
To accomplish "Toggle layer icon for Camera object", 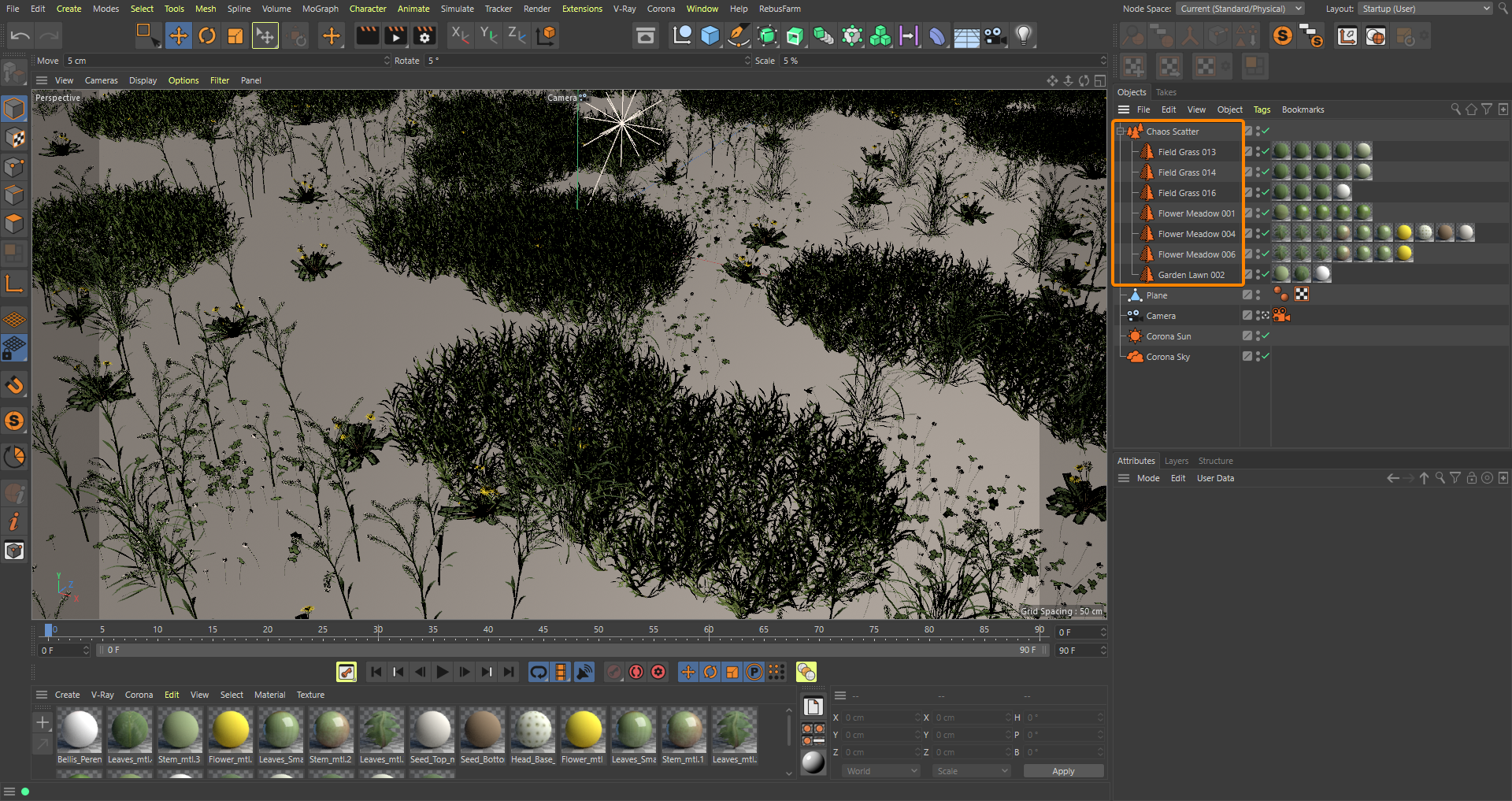I will 1247,316.
